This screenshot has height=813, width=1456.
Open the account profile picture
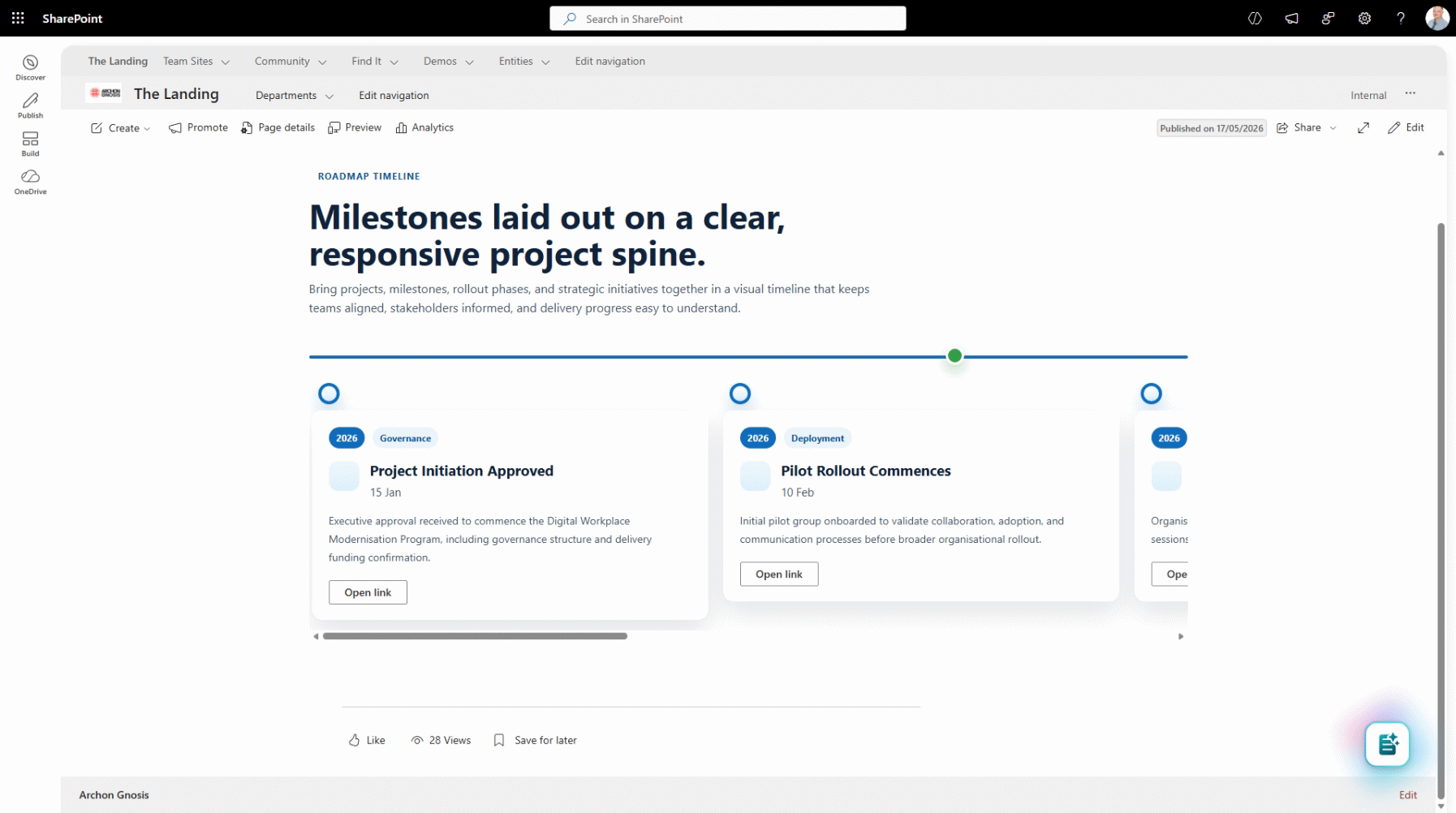click(x=1437, y=18)
